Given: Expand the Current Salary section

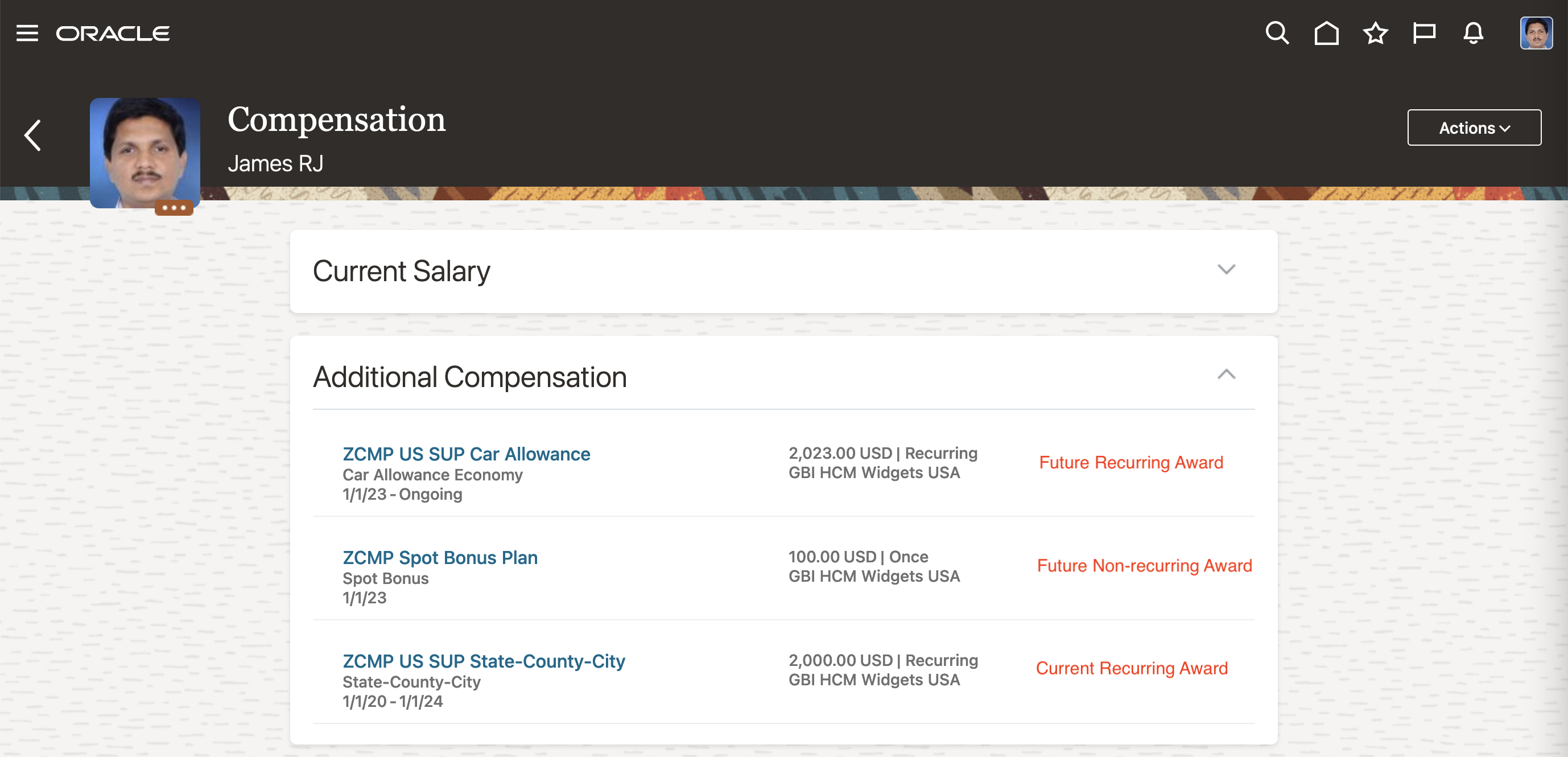Looking at the screenshot, I should click(x=1226, y=269).
